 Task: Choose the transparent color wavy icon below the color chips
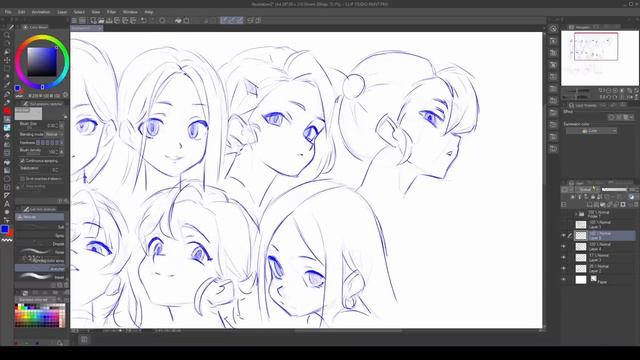click(7, 241)
